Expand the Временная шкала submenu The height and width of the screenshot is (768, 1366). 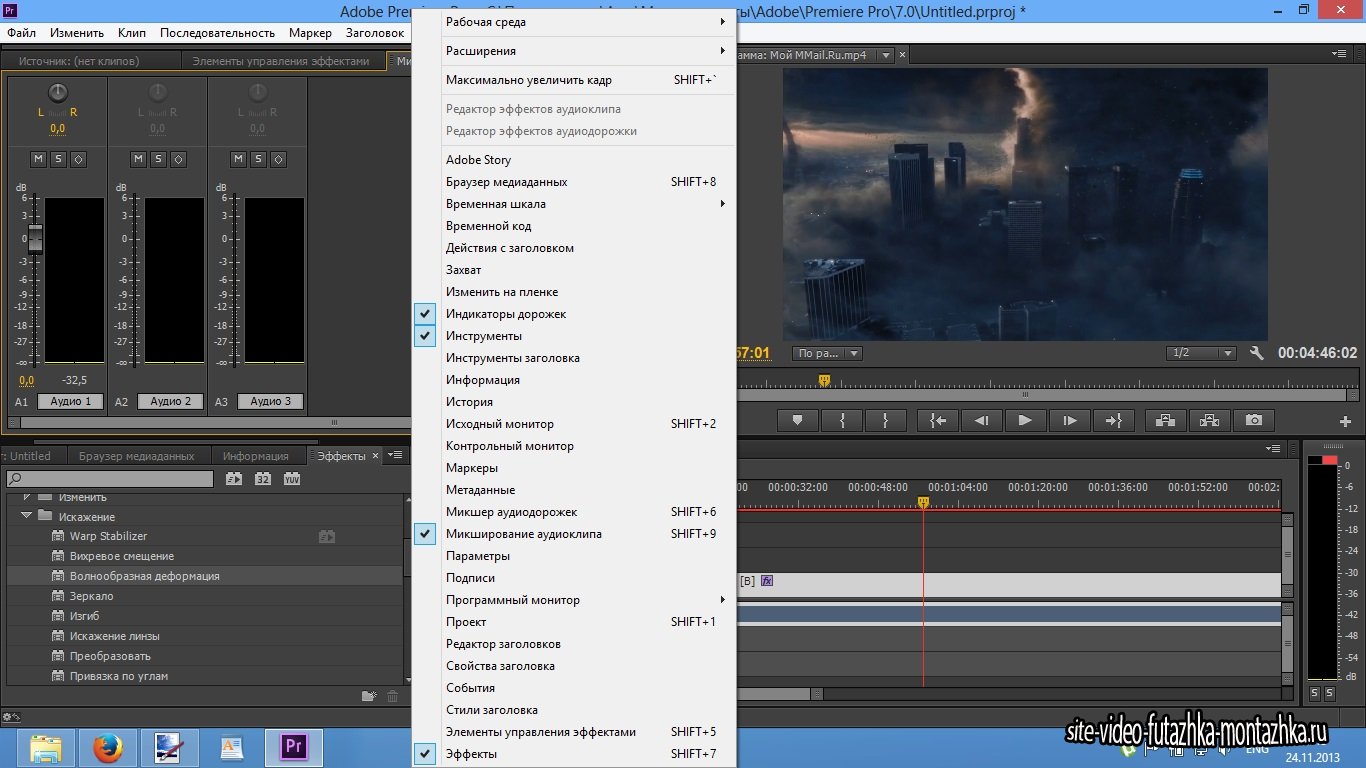(574, 204)
